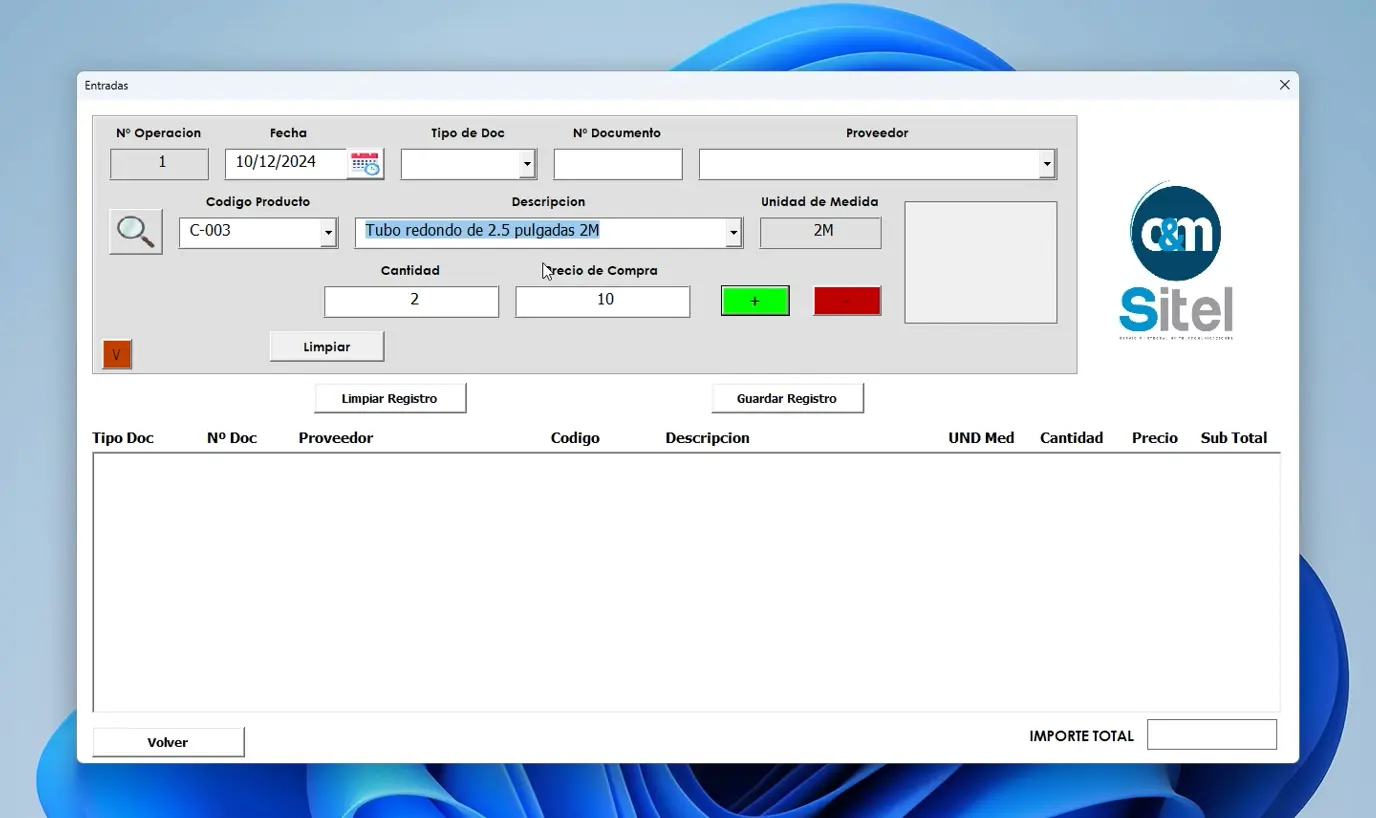Open the Descripcion dropdown arrow
This screenshot has height=818, width=1376.
pos(734,233)
